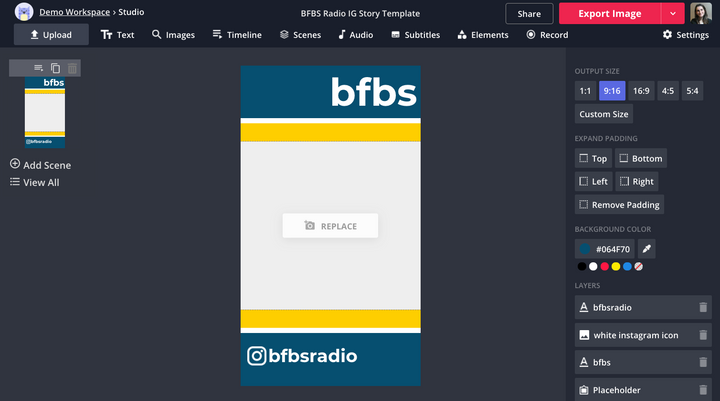Select the 9:16 output size

612,91
